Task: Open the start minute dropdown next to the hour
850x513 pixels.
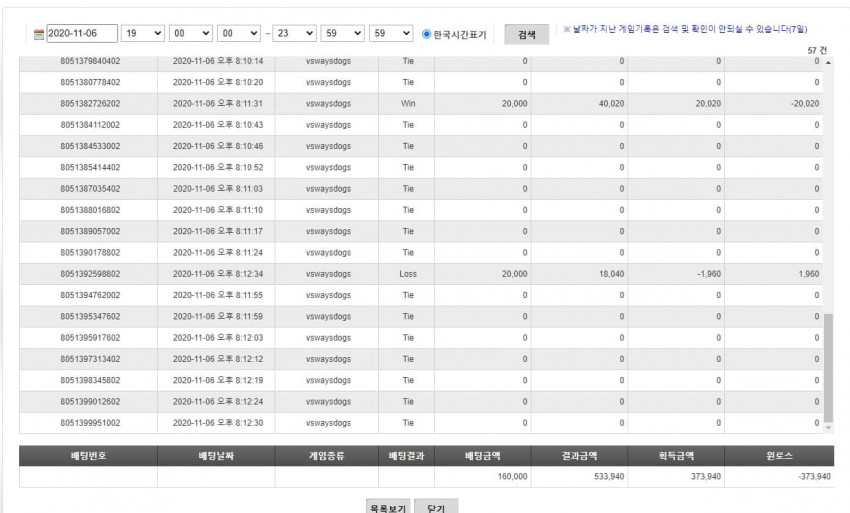Action: point(191,34)
